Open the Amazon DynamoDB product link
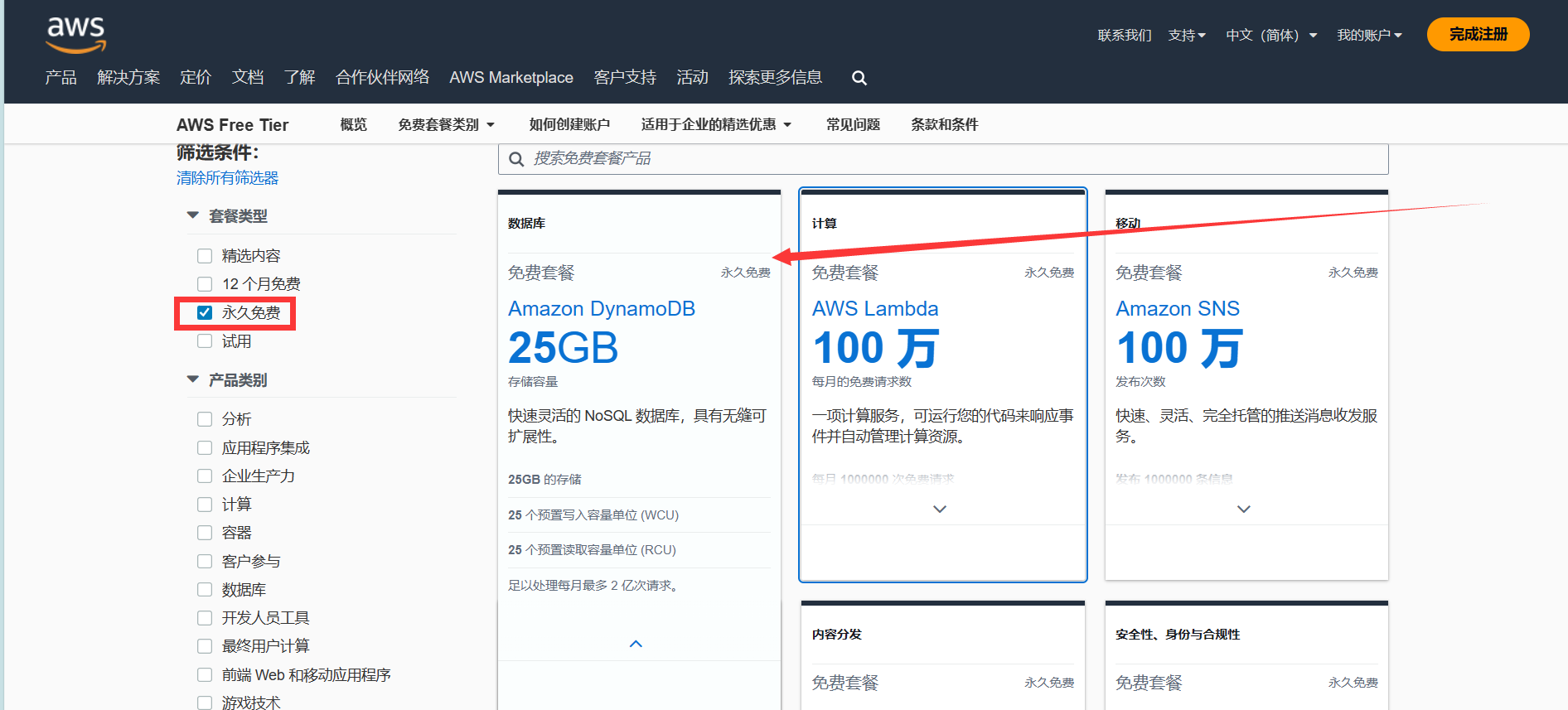 (x=601, y=309)
